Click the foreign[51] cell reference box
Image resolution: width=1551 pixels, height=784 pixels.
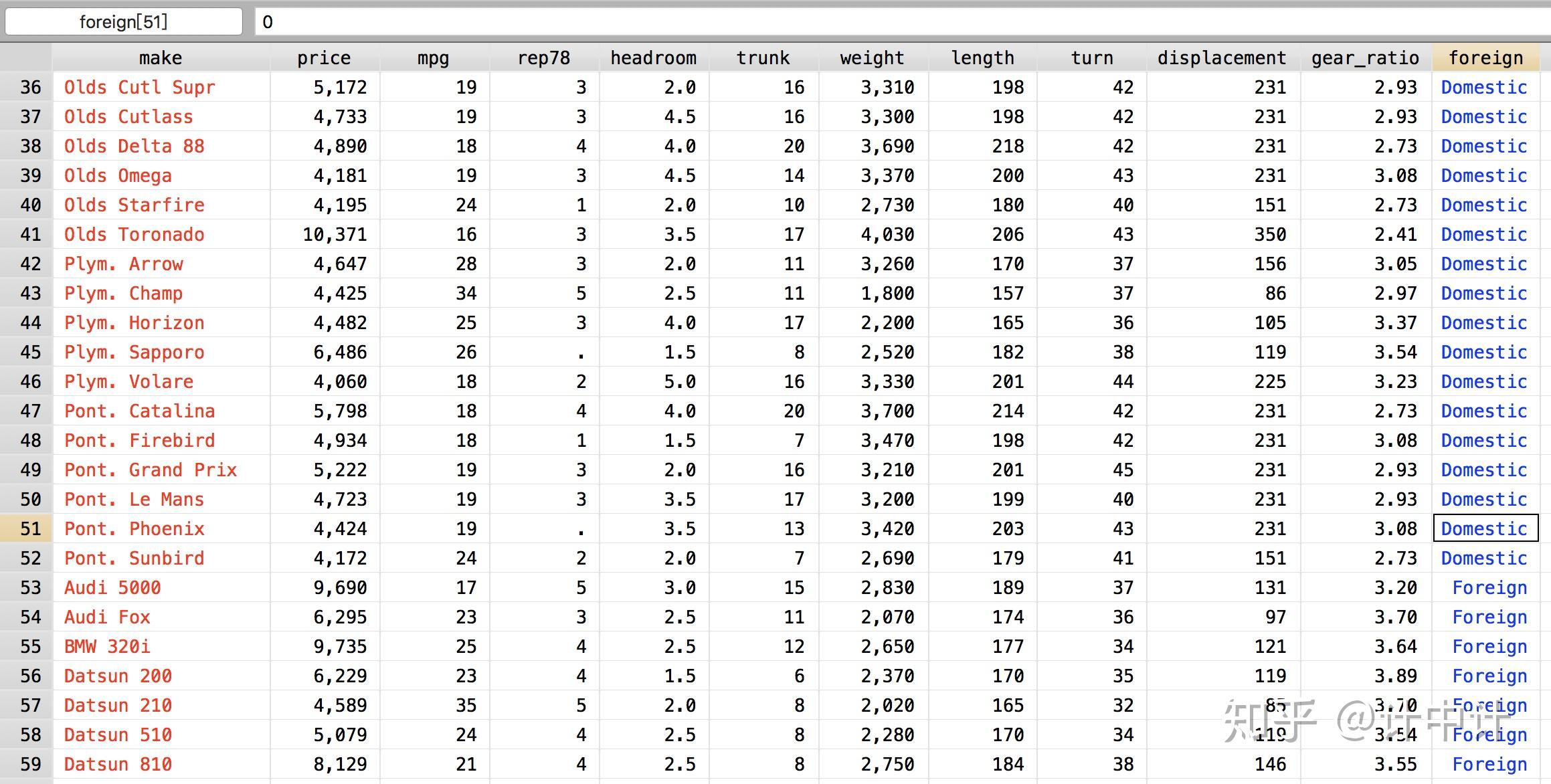(x=123, y=22)
